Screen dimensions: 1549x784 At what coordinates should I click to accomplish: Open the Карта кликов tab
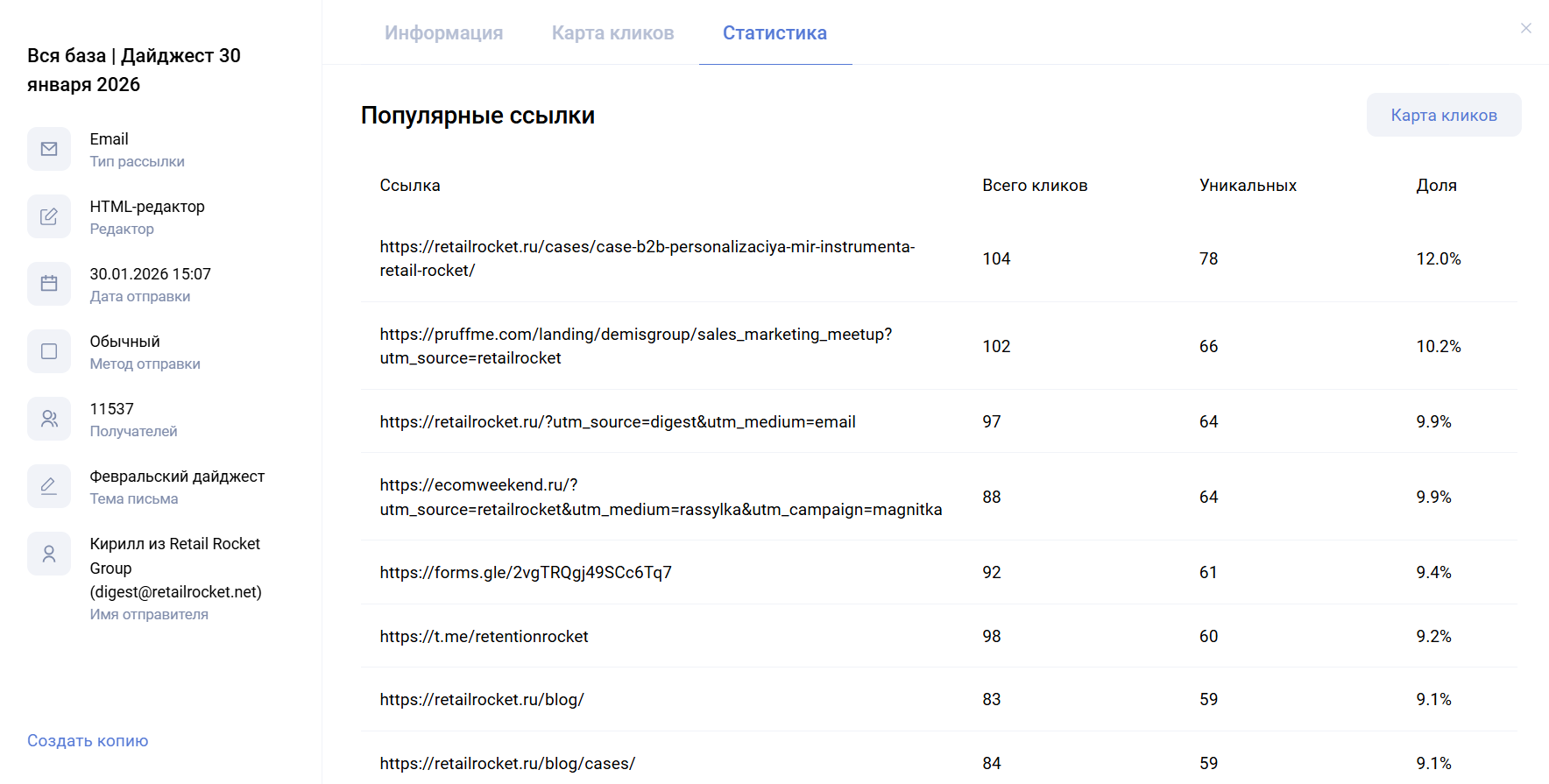point(612,33)
